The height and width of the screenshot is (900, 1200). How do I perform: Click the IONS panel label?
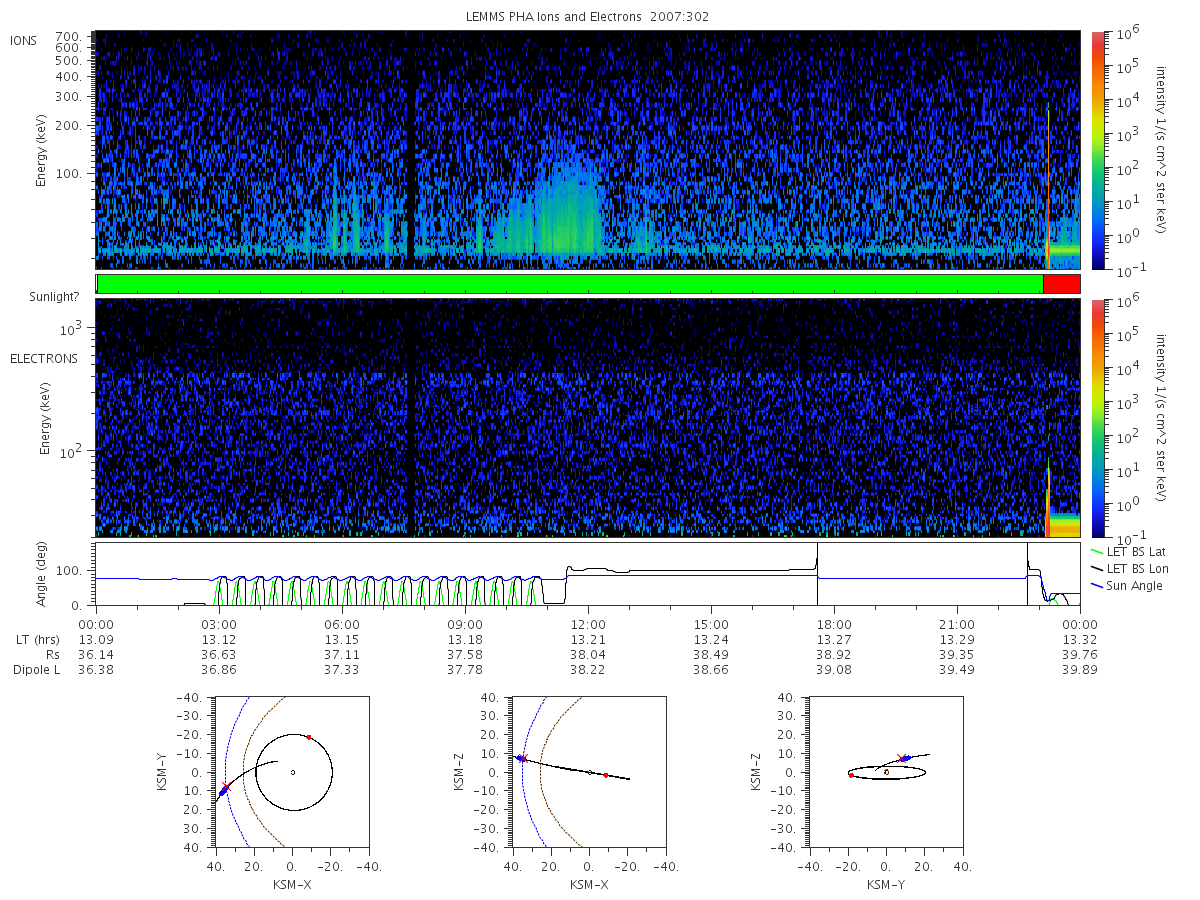click(x=24, y=40)
